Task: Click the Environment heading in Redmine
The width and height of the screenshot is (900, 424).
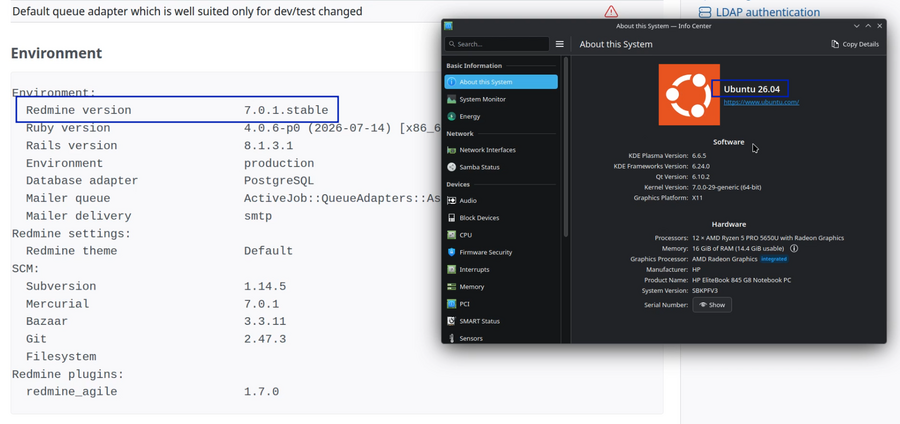Action: [x=56, y=53]
